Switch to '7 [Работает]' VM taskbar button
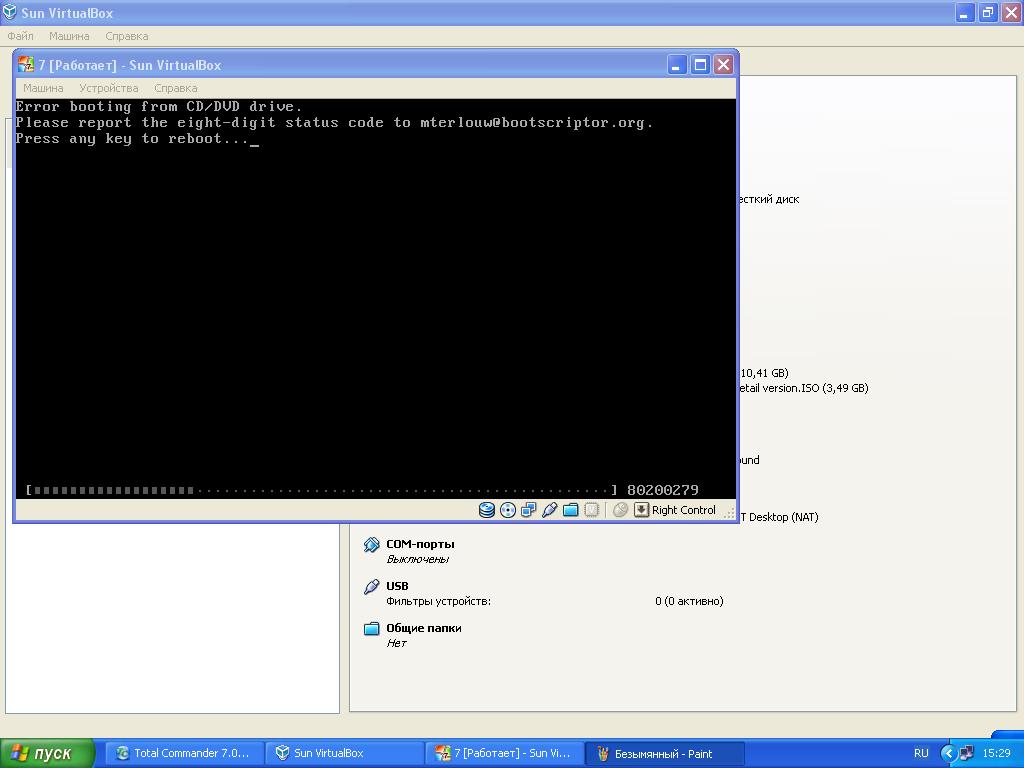The width and height of the screenshot is (1024, 768). pos(504,753)
